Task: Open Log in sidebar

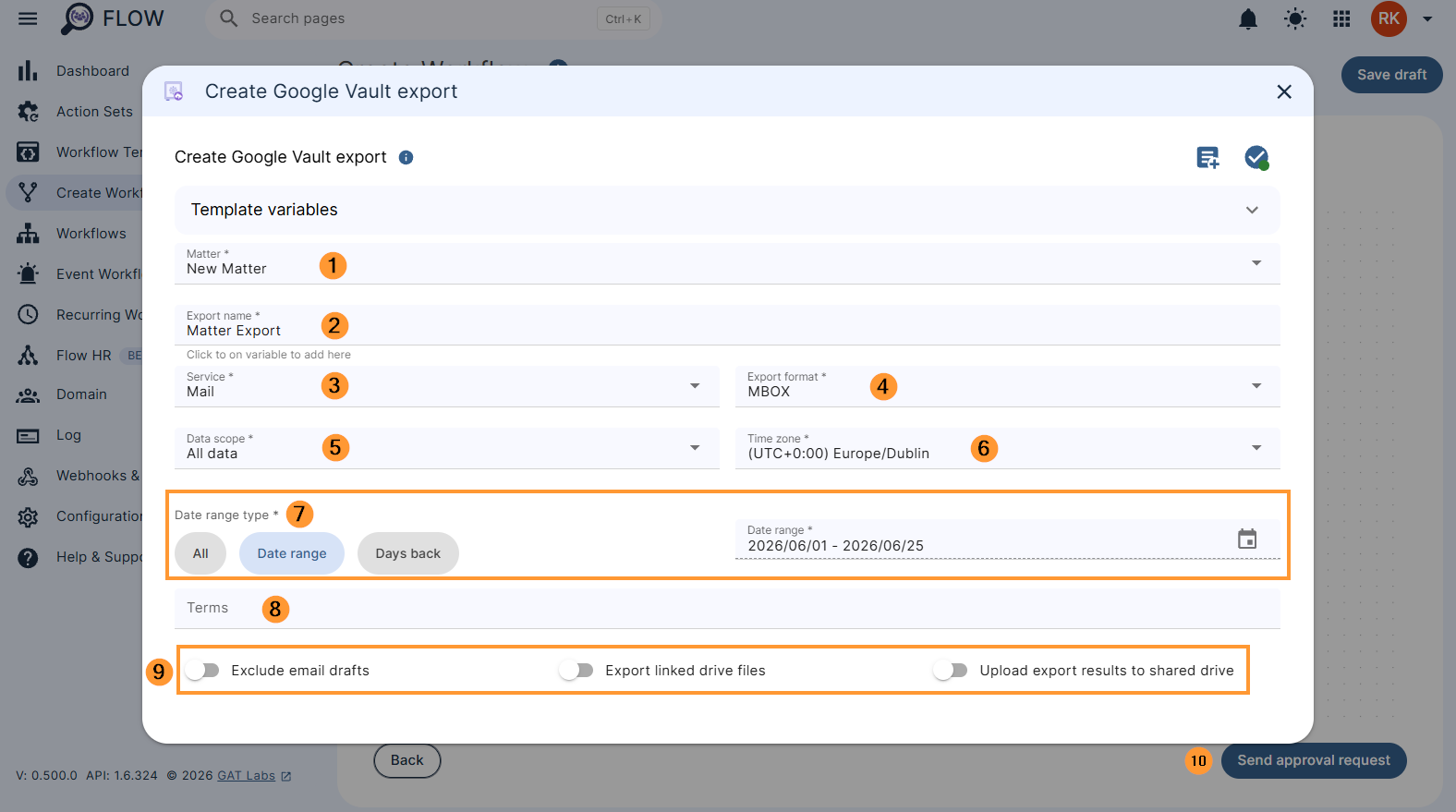Action: pyautogui.click(x=68, y=435)
